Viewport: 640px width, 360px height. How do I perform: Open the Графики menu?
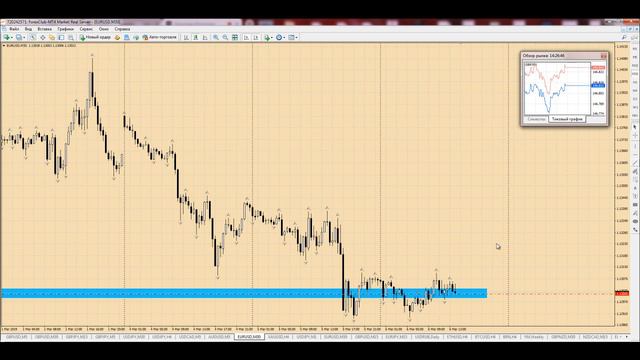coord(65,29)
